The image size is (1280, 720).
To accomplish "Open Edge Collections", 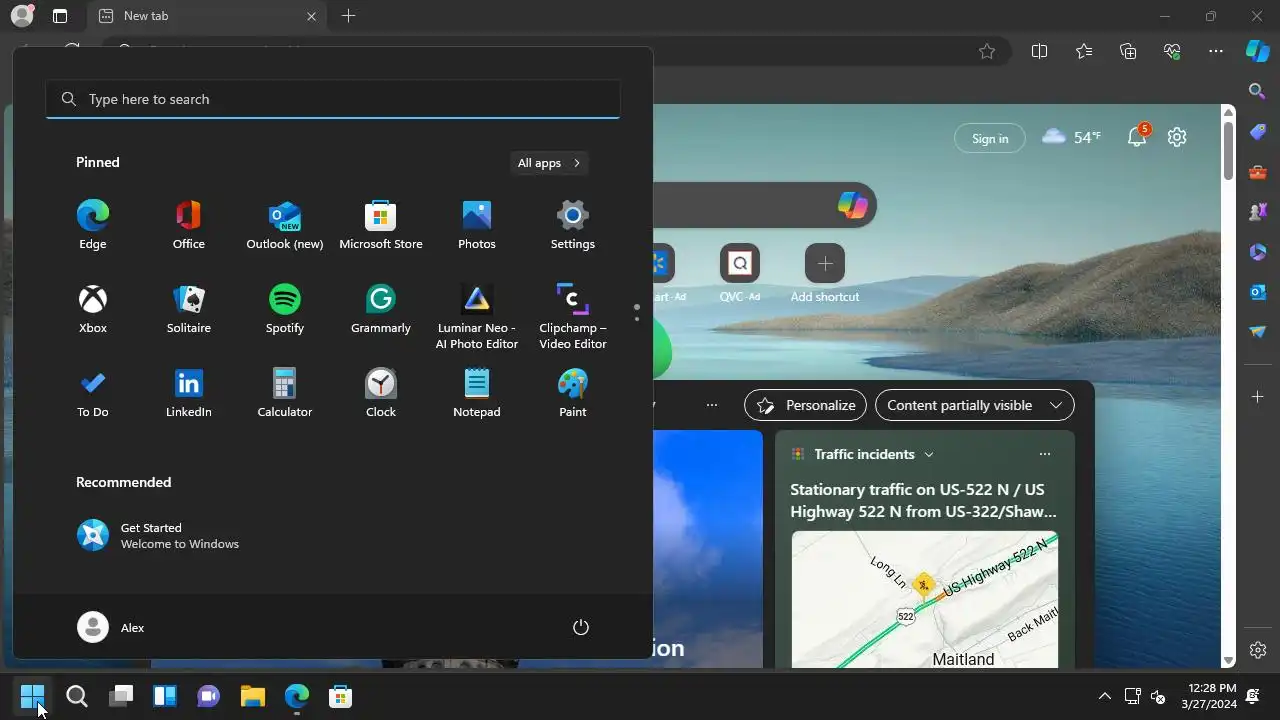I will (1128, 51).
